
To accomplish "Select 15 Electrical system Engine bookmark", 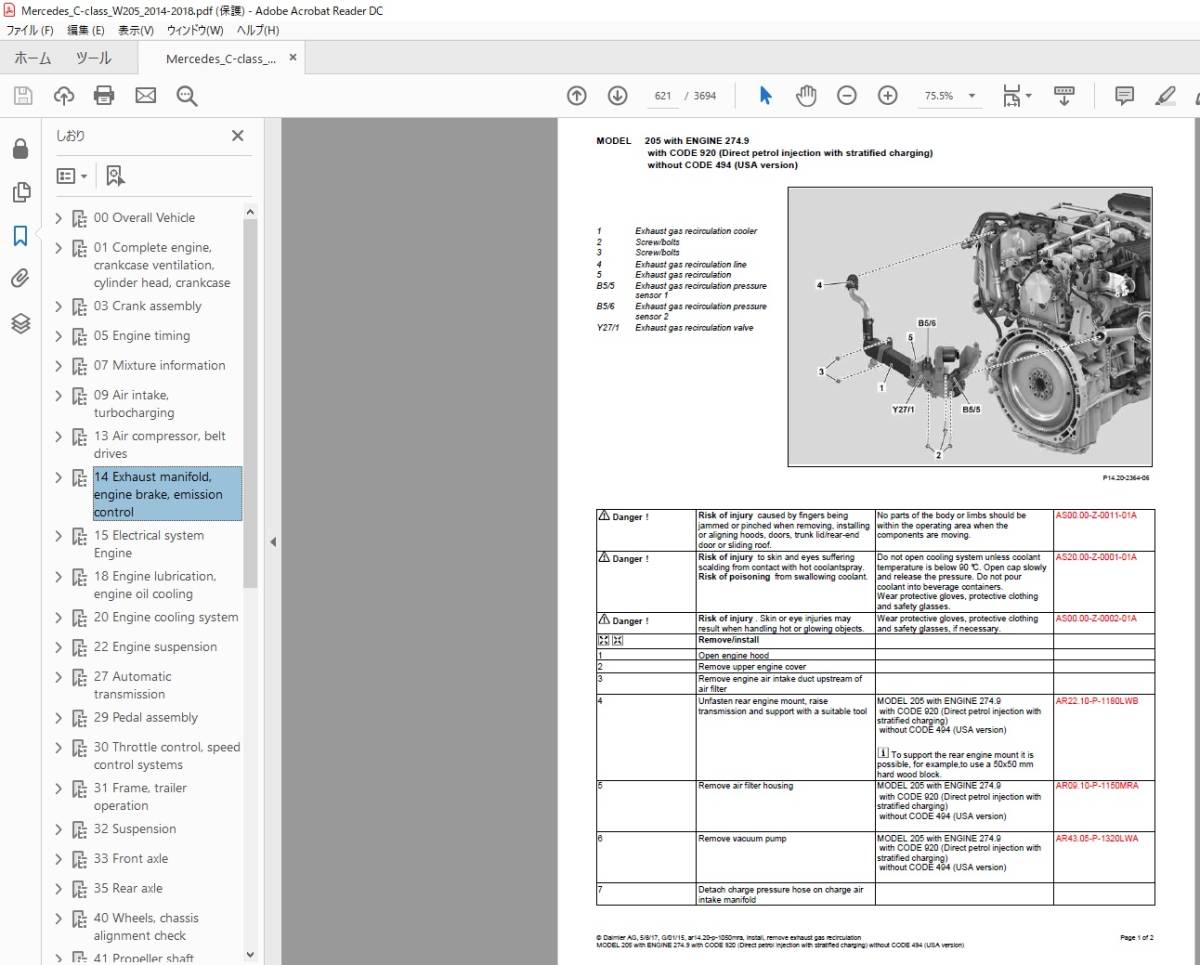I will point(149,544).
